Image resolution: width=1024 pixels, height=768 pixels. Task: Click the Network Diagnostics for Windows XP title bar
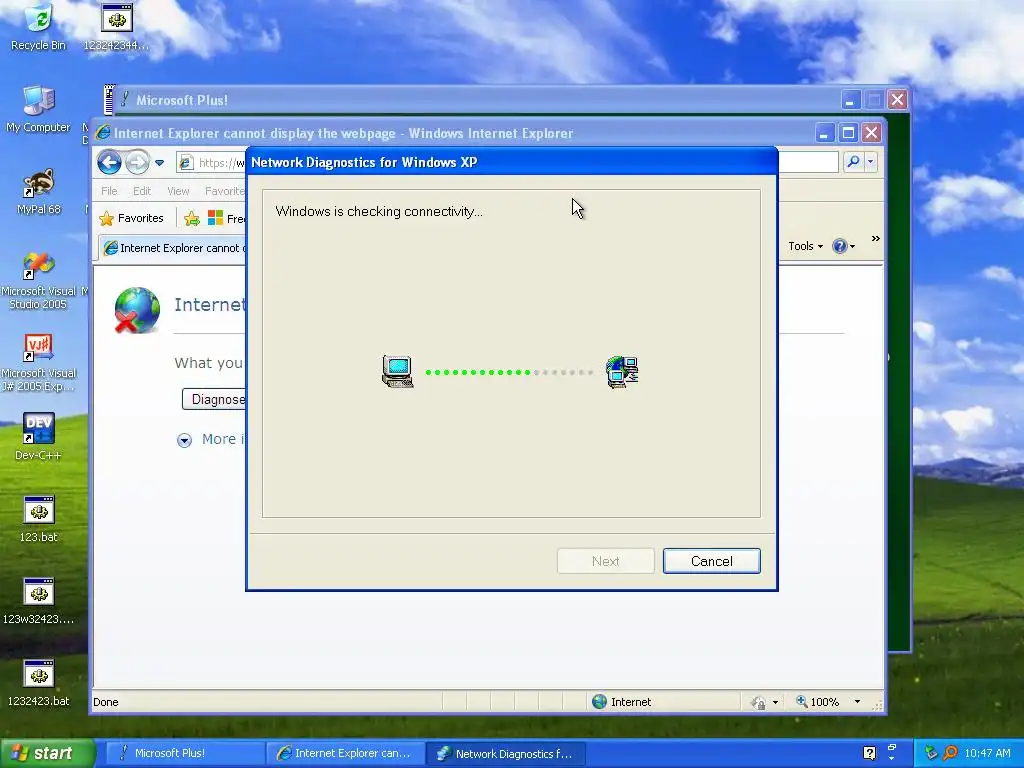512,162
